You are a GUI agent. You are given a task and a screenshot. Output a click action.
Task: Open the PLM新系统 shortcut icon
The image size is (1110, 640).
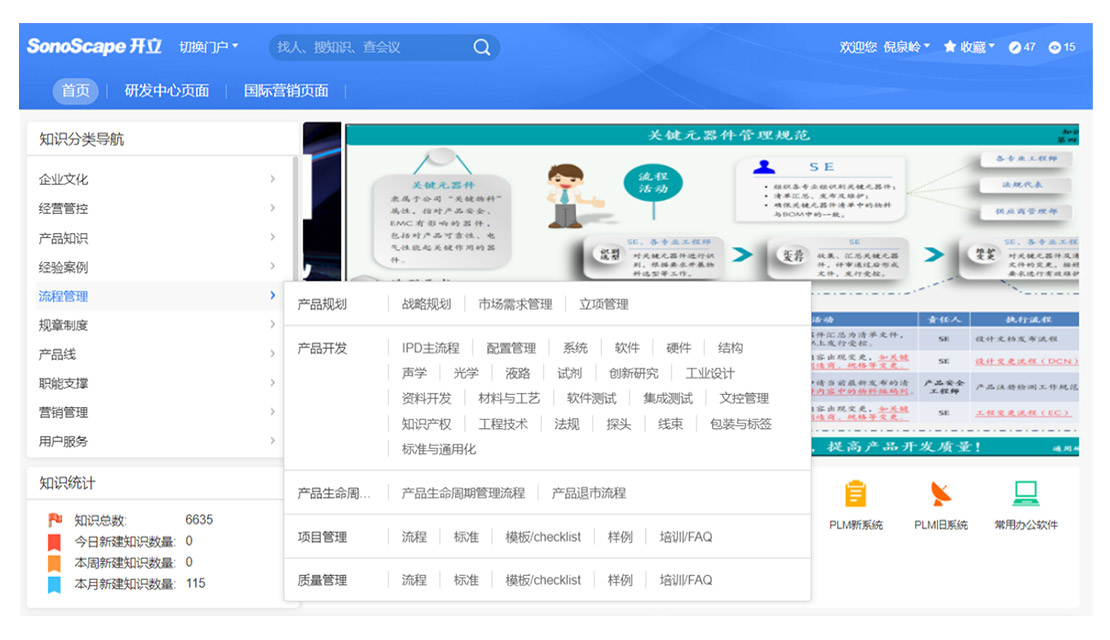point(856,495)
